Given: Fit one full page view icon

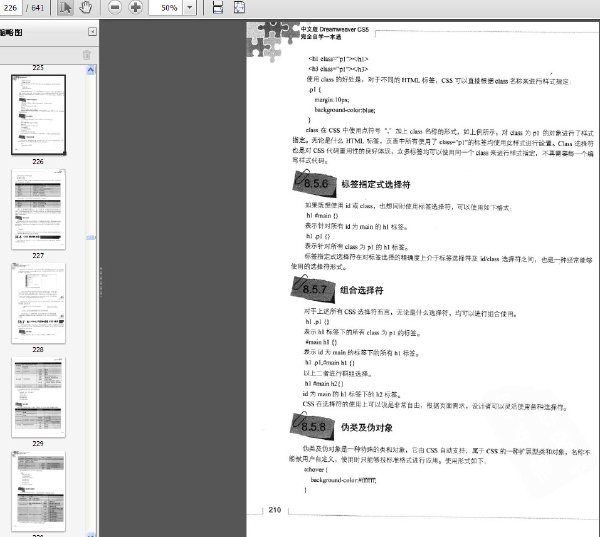Looking at the screenshot, I should pyautogui.click(x=239, y=7).
